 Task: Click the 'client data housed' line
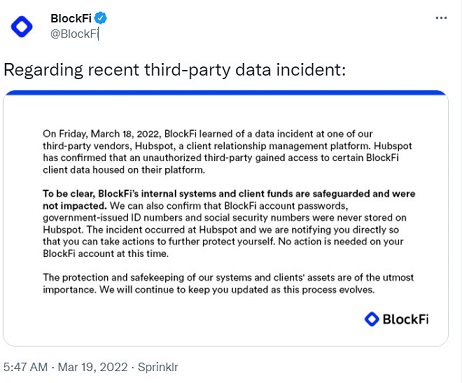pyautogui.click(x=124, y=170)
